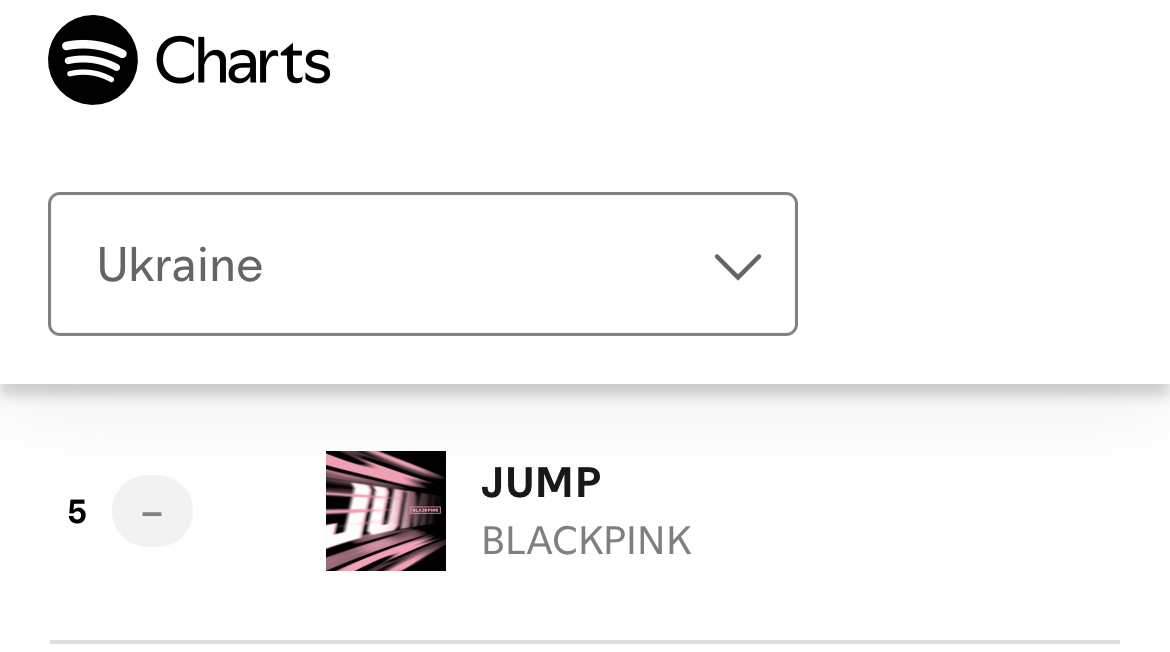
Task: Click the Charts header text
Action: pos(243,61)
